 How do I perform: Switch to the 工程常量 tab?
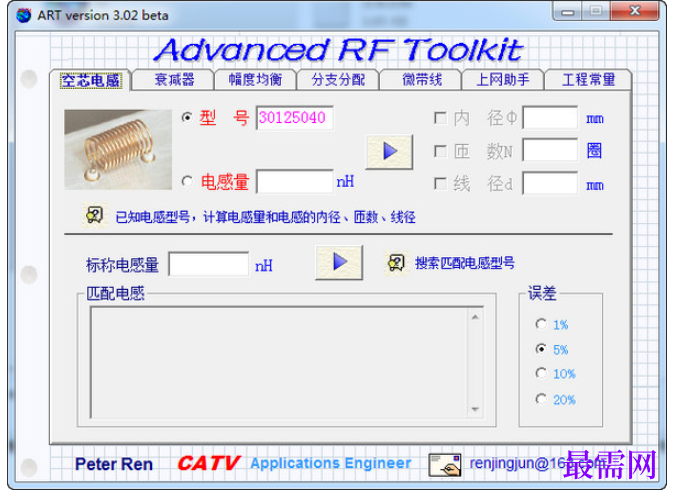click(588, 80)
